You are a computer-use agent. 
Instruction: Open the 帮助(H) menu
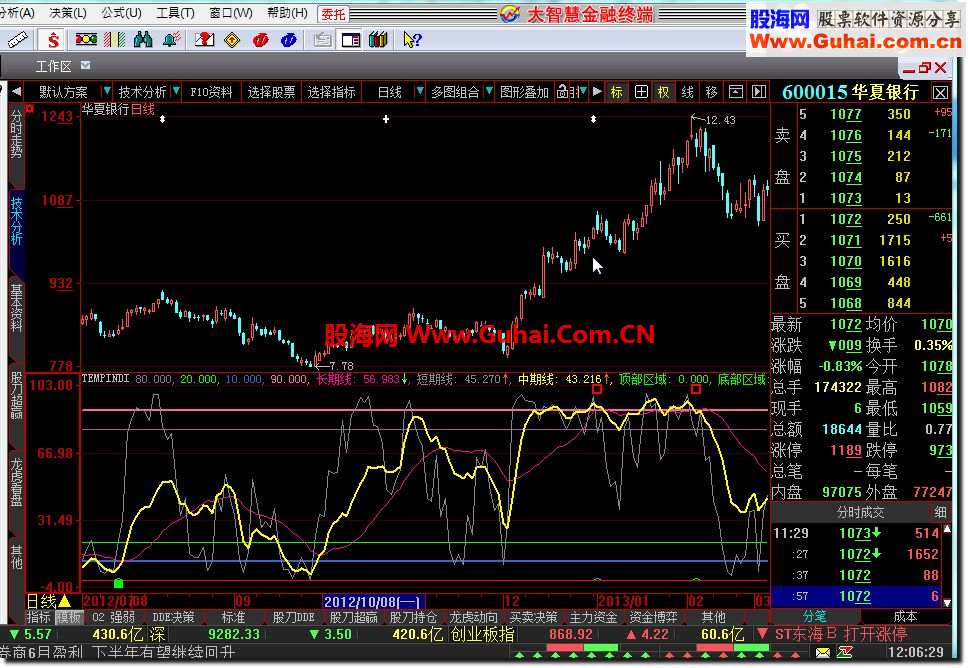pos(288,12)
